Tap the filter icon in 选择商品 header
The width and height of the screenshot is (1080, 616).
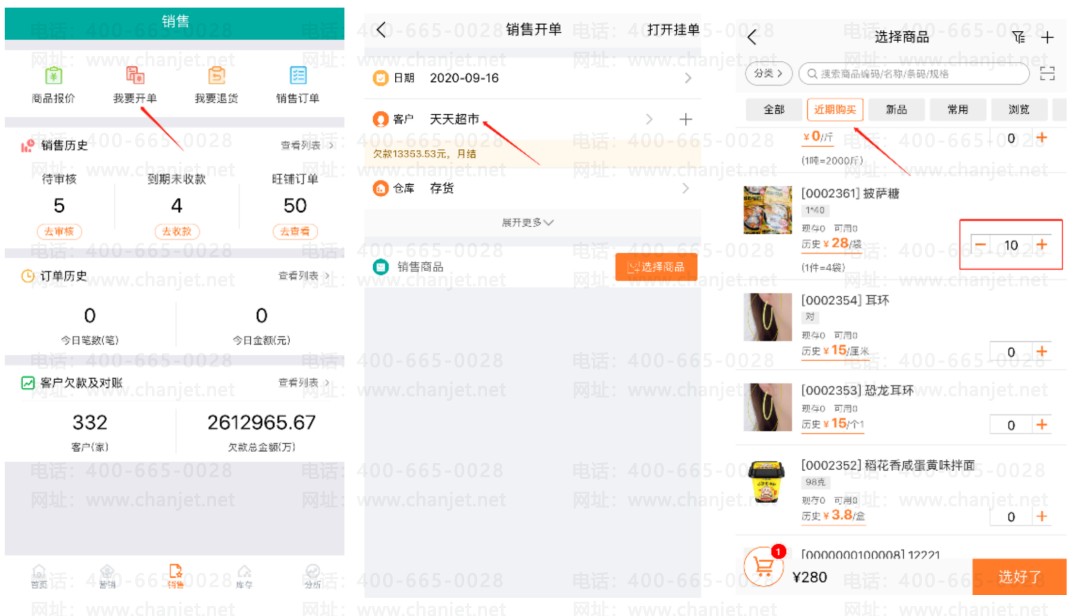(1018, 37)
